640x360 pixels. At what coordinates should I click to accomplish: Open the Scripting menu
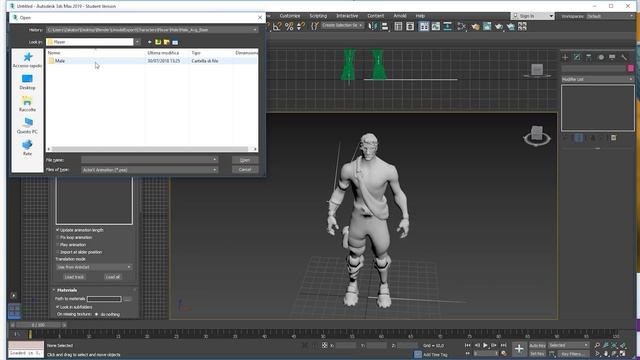tap(318, 16)
